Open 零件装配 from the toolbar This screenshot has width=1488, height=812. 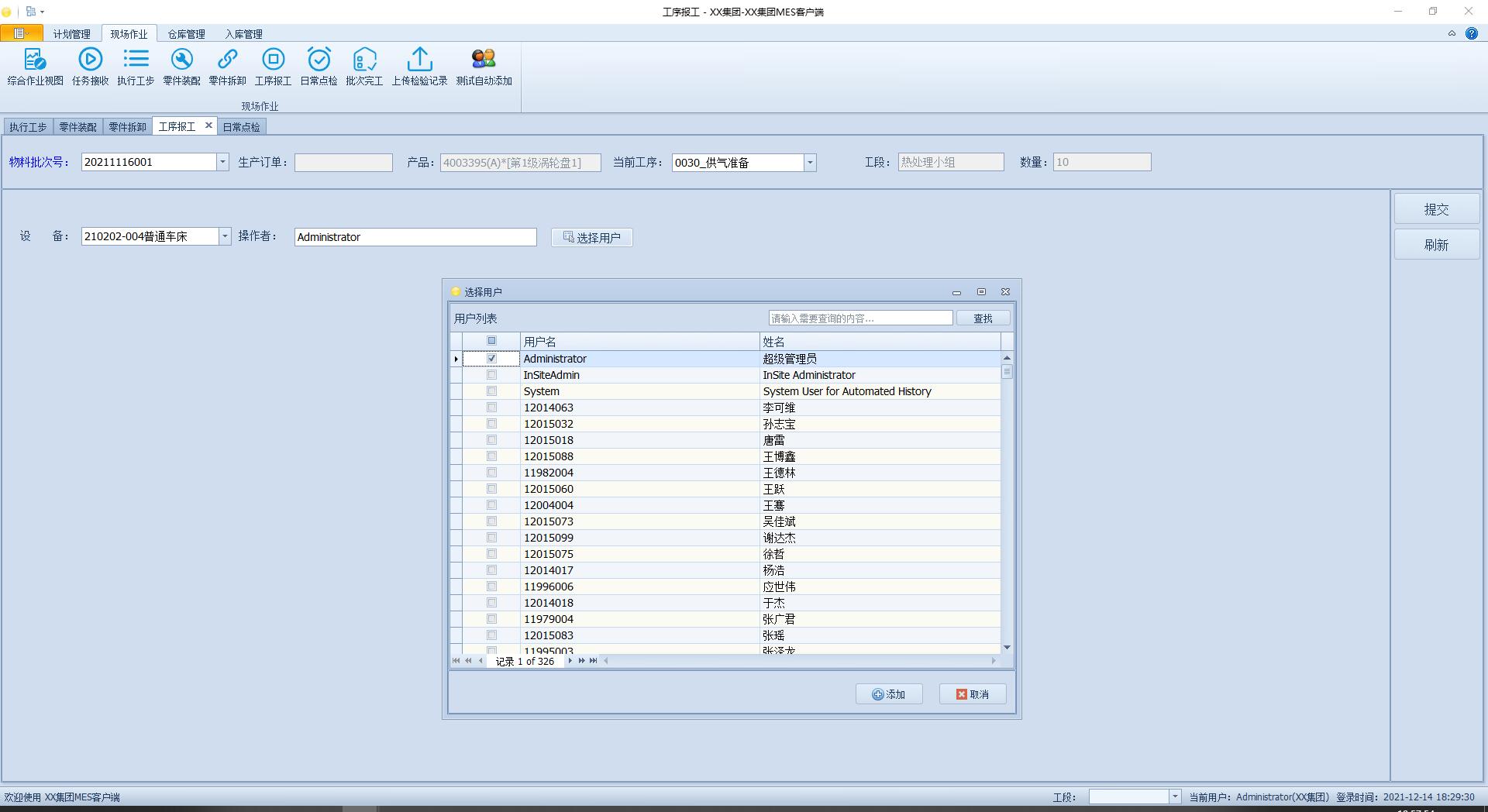[x=181, y=66]
